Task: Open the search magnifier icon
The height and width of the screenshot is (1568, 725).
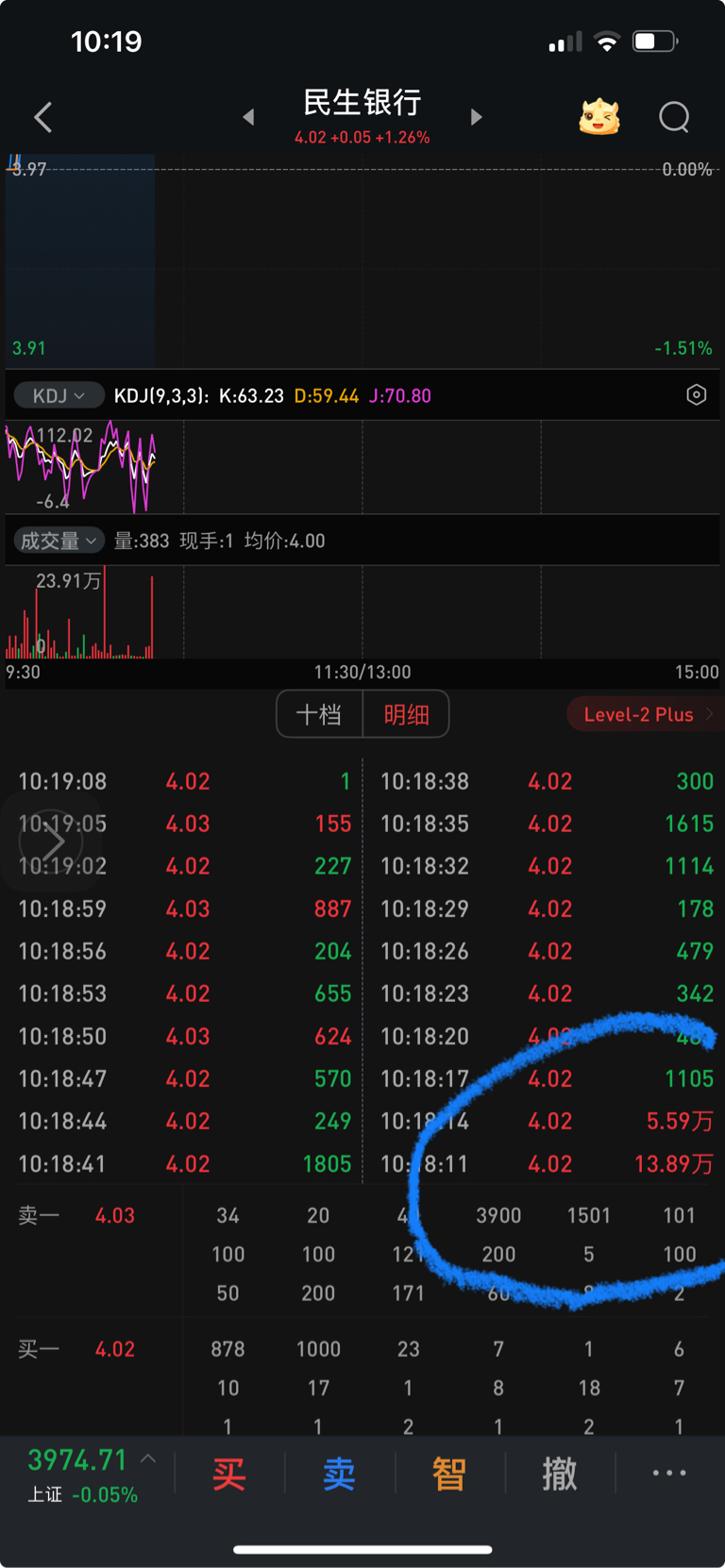Action: [674, 117]
